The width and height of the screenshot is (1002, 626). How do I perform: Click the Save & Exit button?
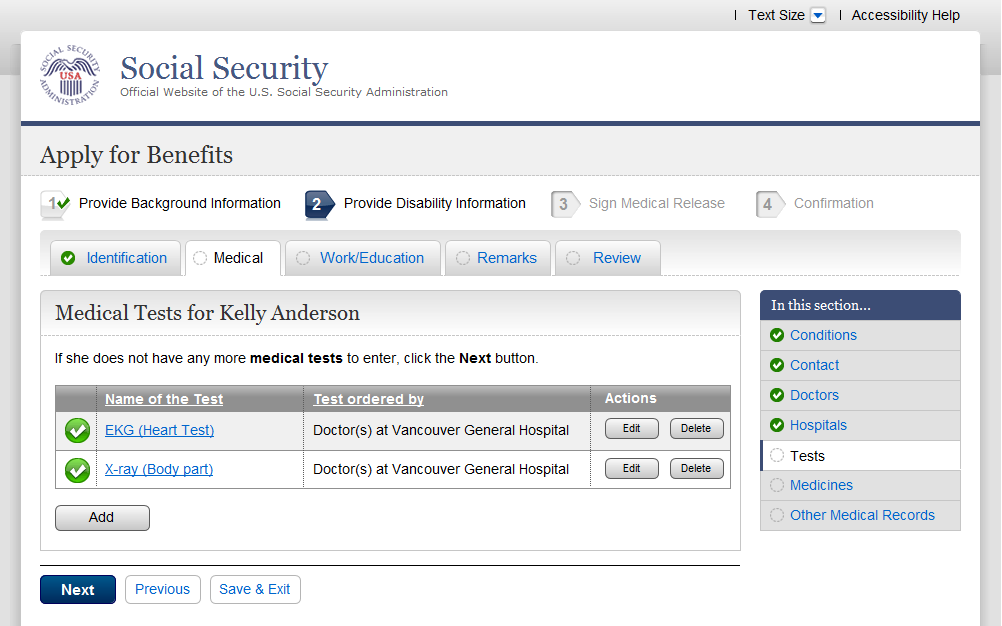click(255, 590)
